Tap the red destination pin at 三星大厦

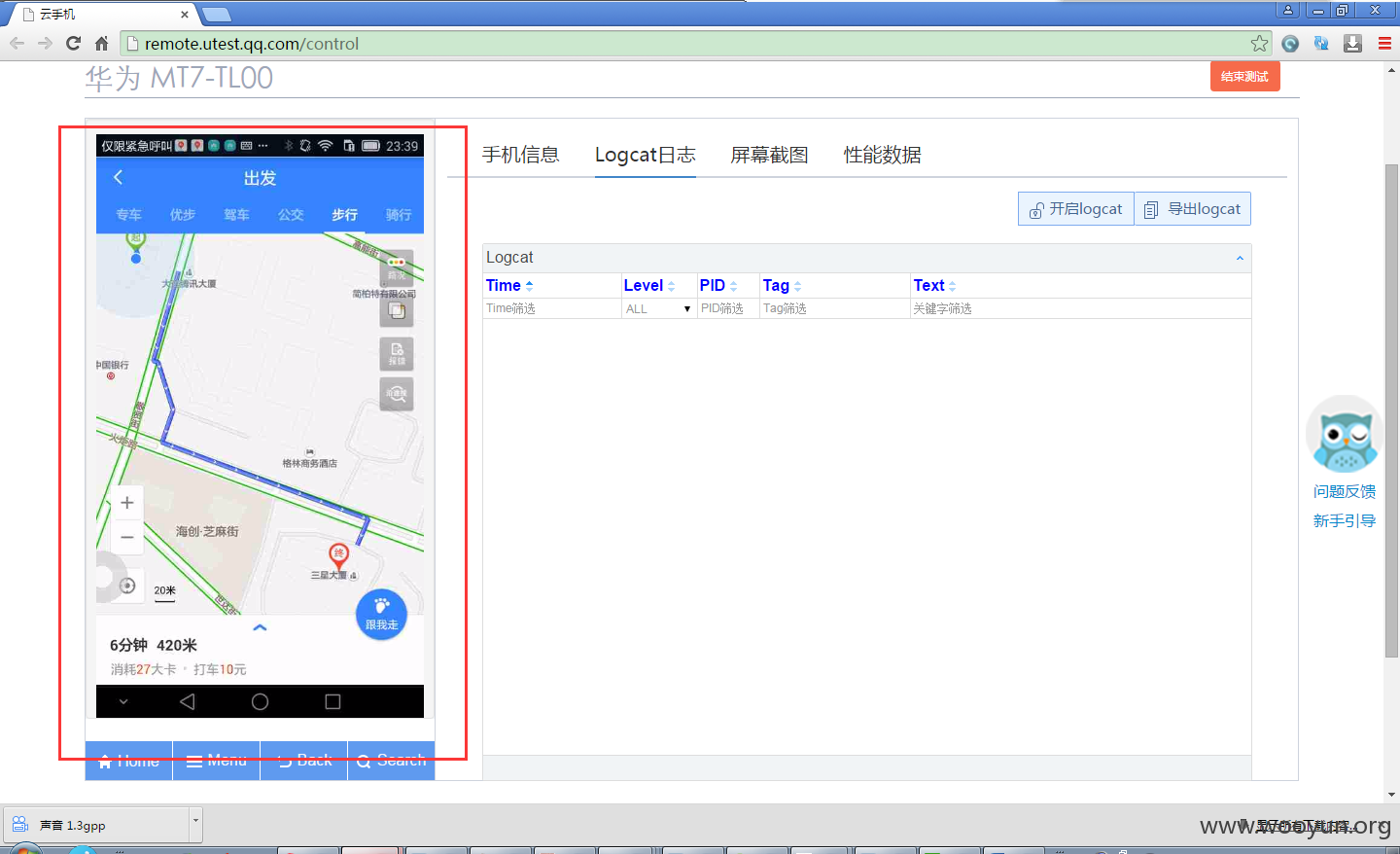[338, 557]
